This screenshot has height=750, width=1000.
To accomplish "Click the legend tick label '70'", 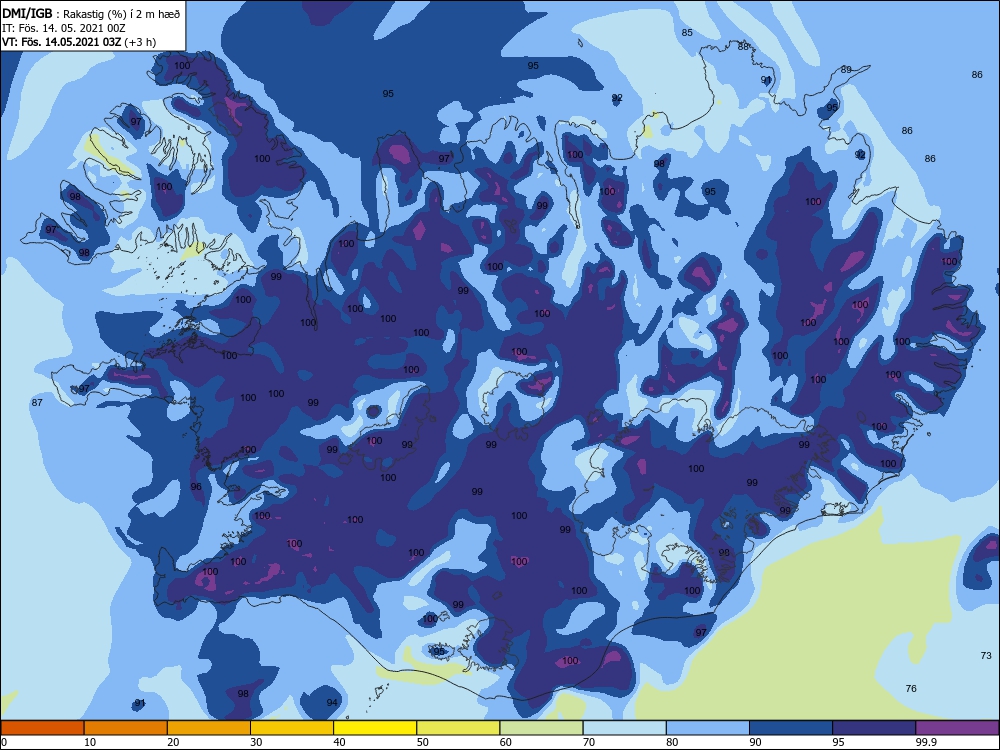I will 589,742.
